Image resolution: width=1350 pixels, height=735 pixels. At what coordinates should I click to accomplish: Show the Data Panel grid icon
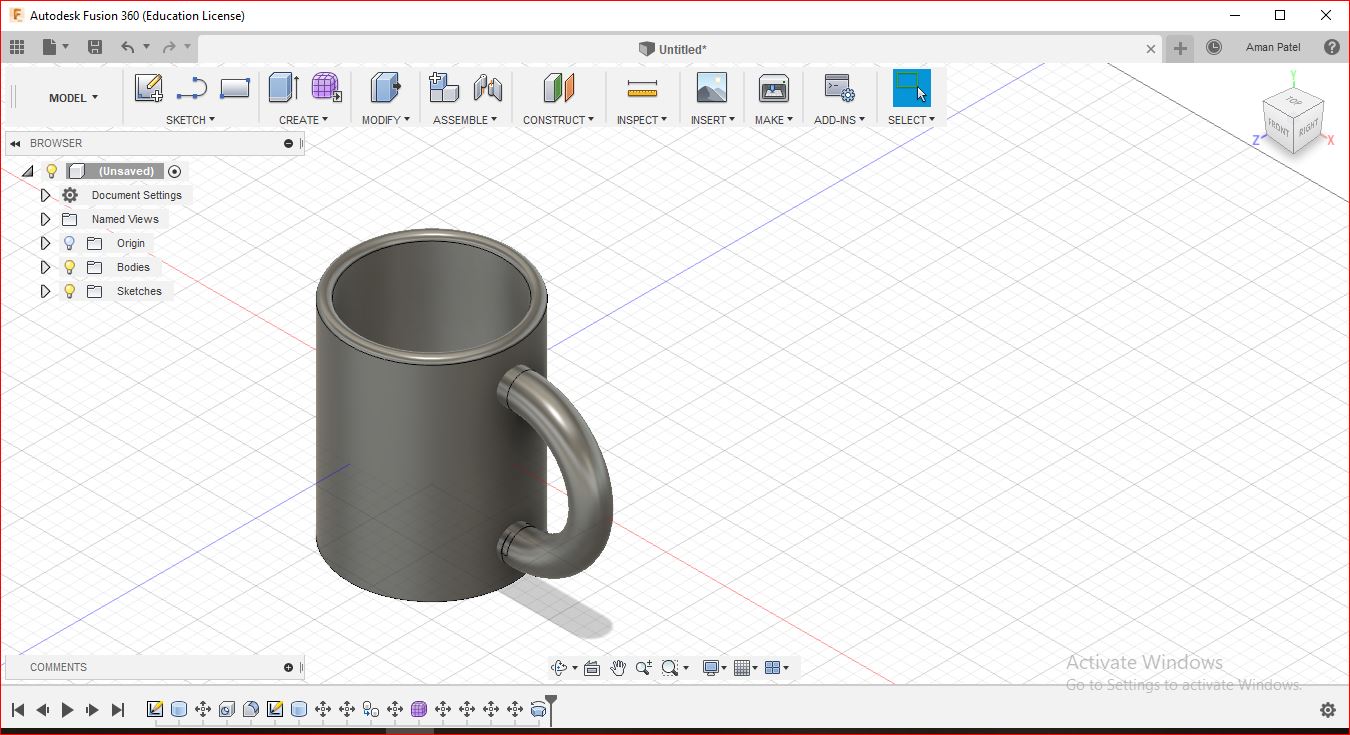[x=17, y=47]
